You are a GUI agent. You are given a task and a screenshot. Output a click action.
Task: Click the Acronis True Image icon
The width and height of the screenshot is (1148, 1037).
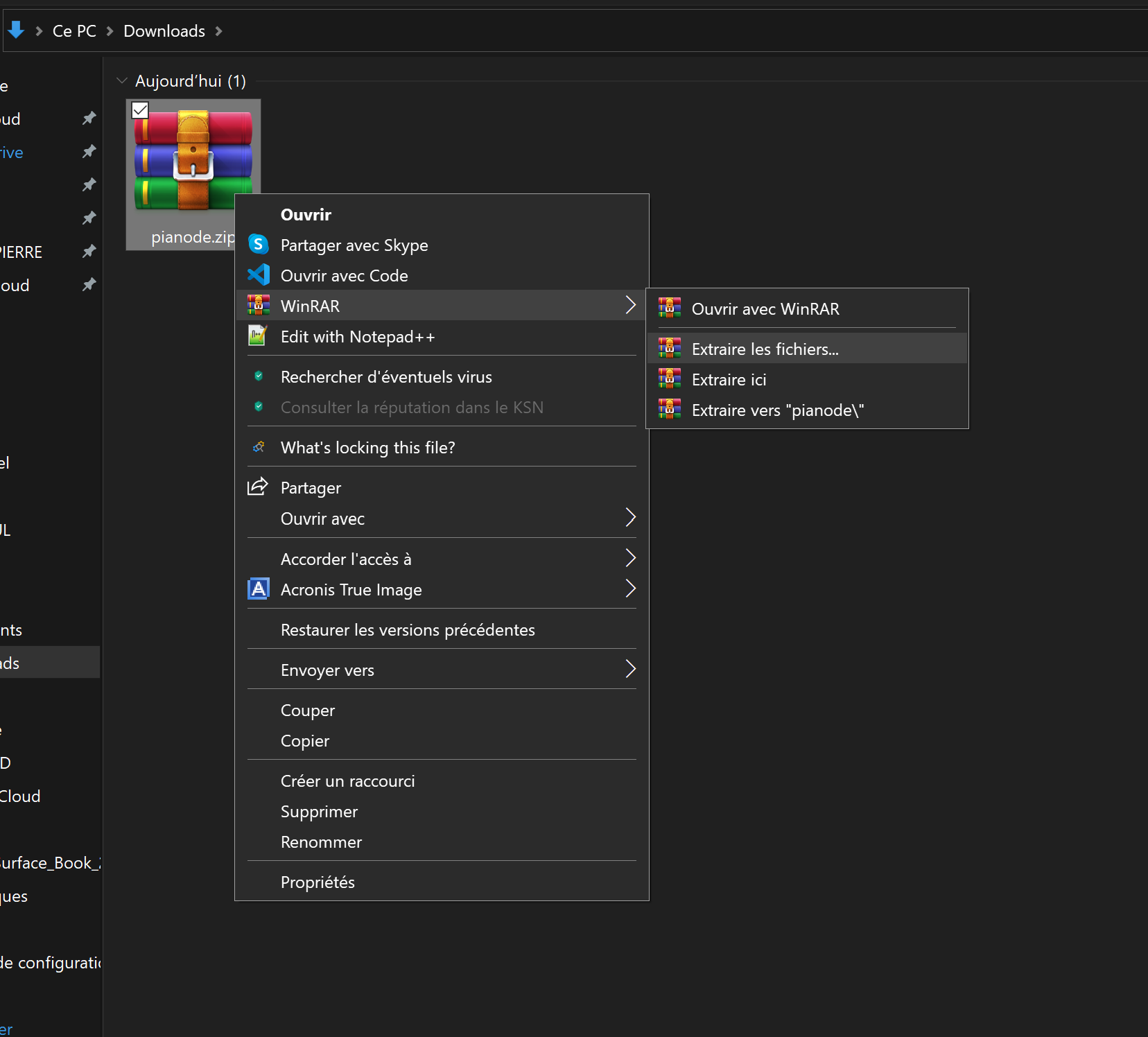point(259,589)
